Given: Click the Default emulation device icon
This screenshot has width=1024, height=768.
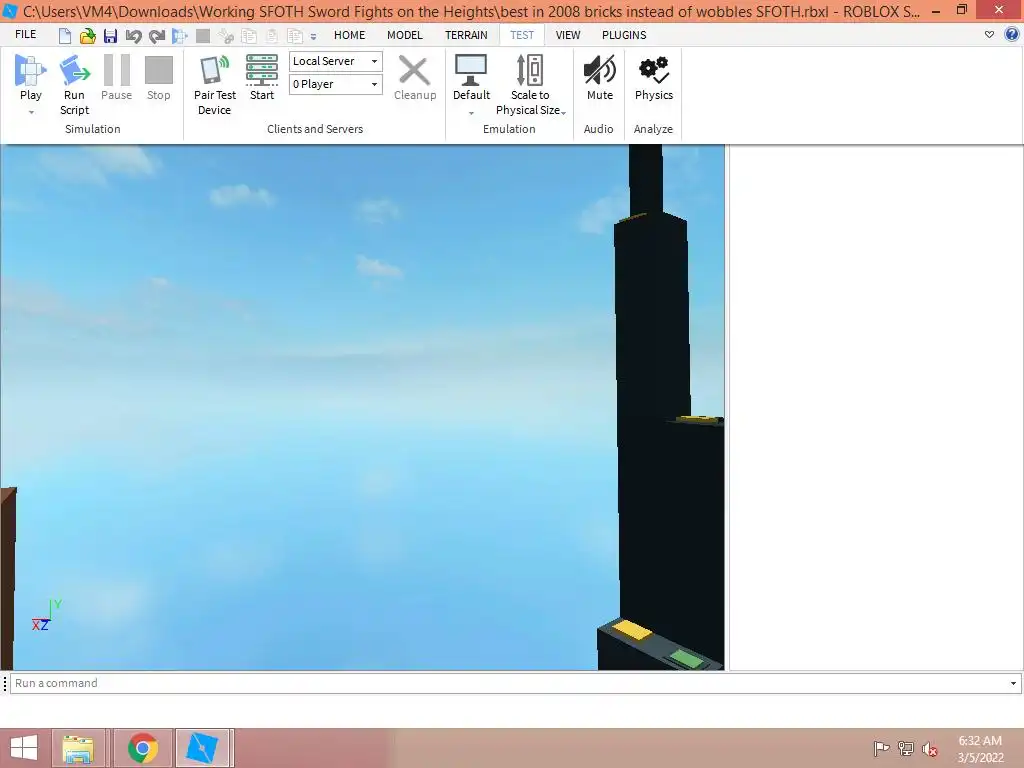Looking at the screenshot, I should coord(471,70).
